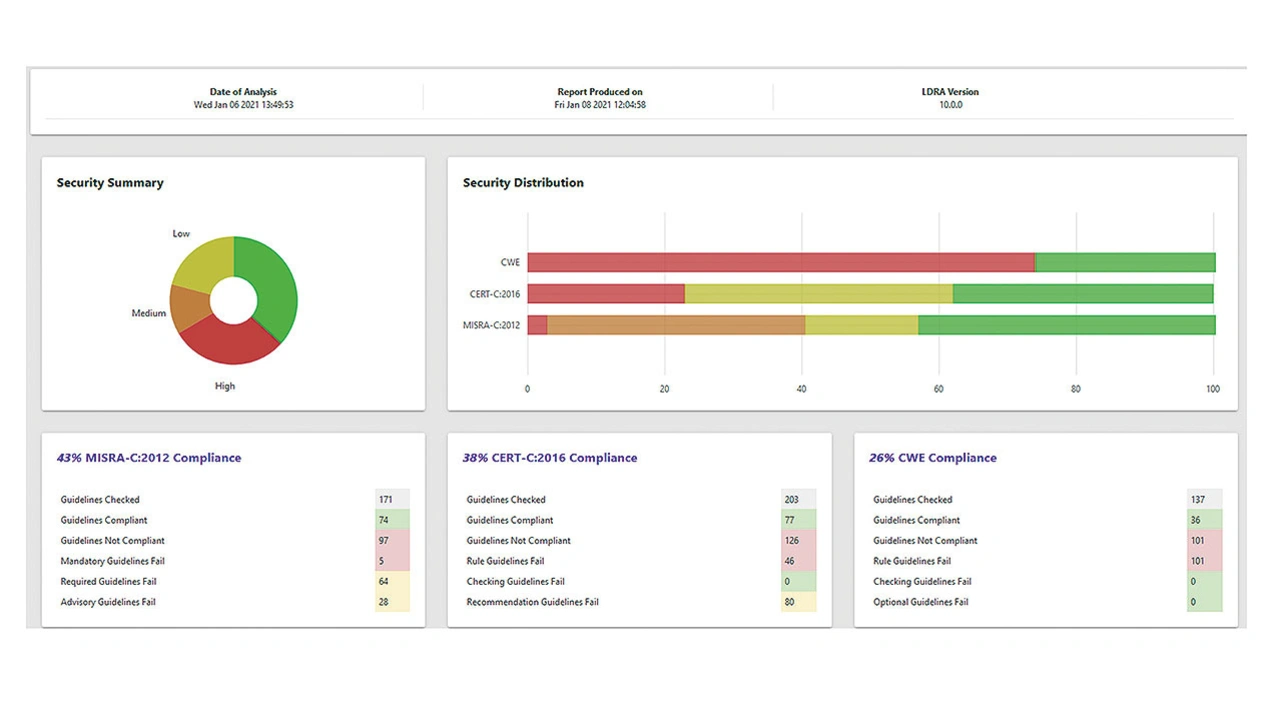Open the 26% CWE Compliance heading link
Screen dimensions: 1280x721
pyautogui.click(x=932, y=458)
